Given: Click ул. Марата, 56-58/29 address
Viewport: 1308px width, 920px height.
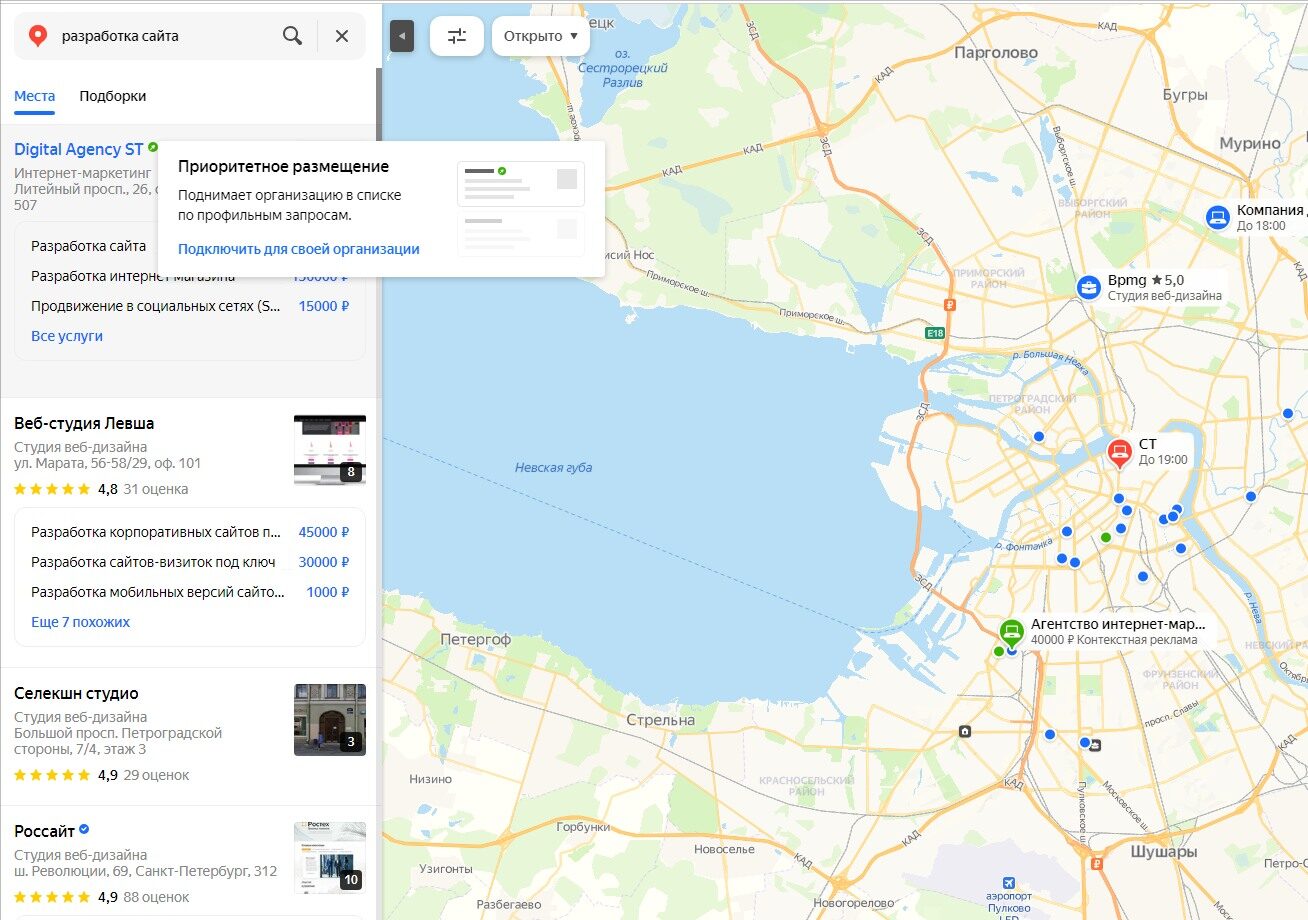Looking at the screenshot, I should (107, 463).
